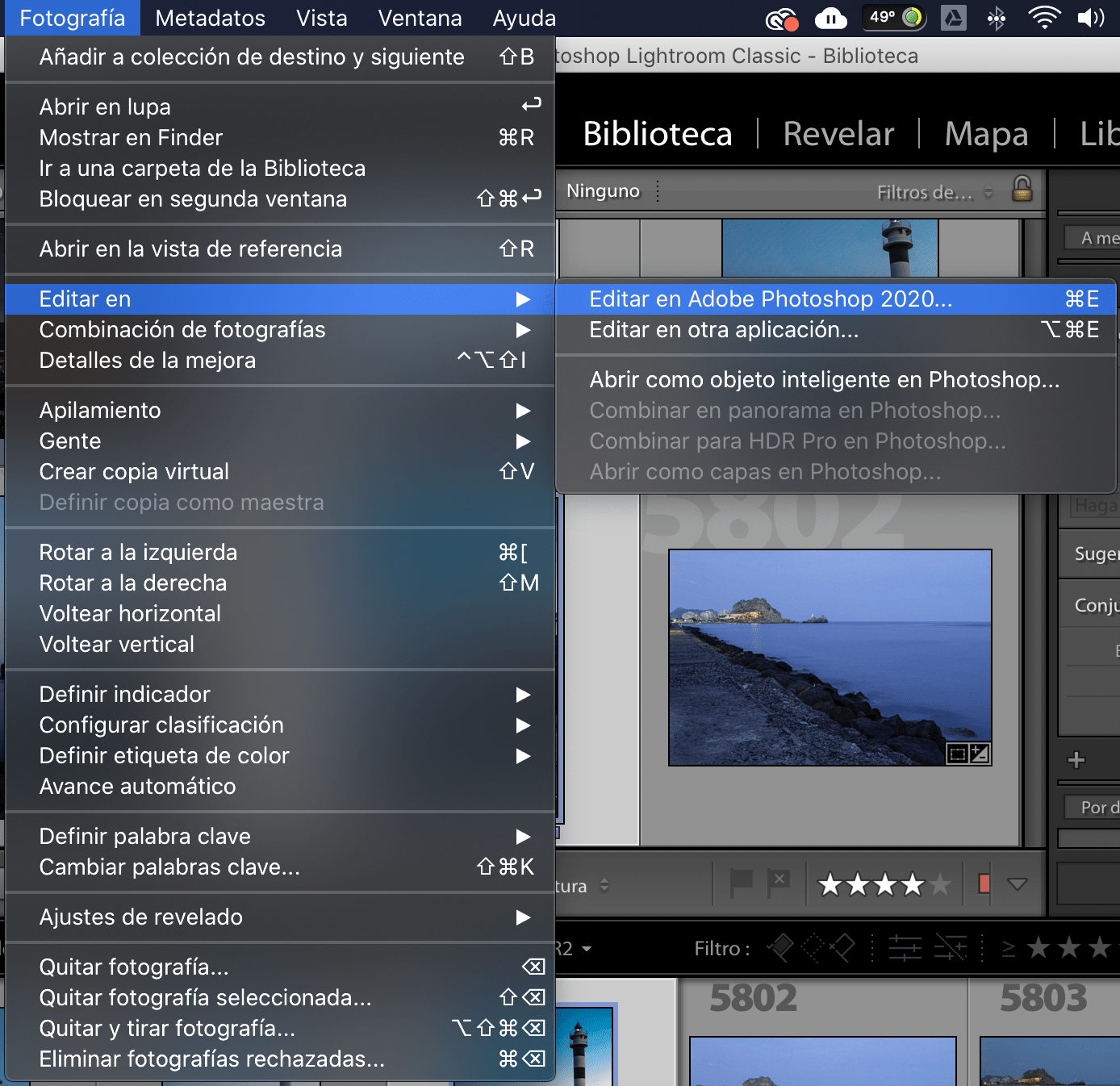The height and width of the screenshot is (1086, 1120).
Task: Switch to the Mapa module
Action: coord(986,134)
